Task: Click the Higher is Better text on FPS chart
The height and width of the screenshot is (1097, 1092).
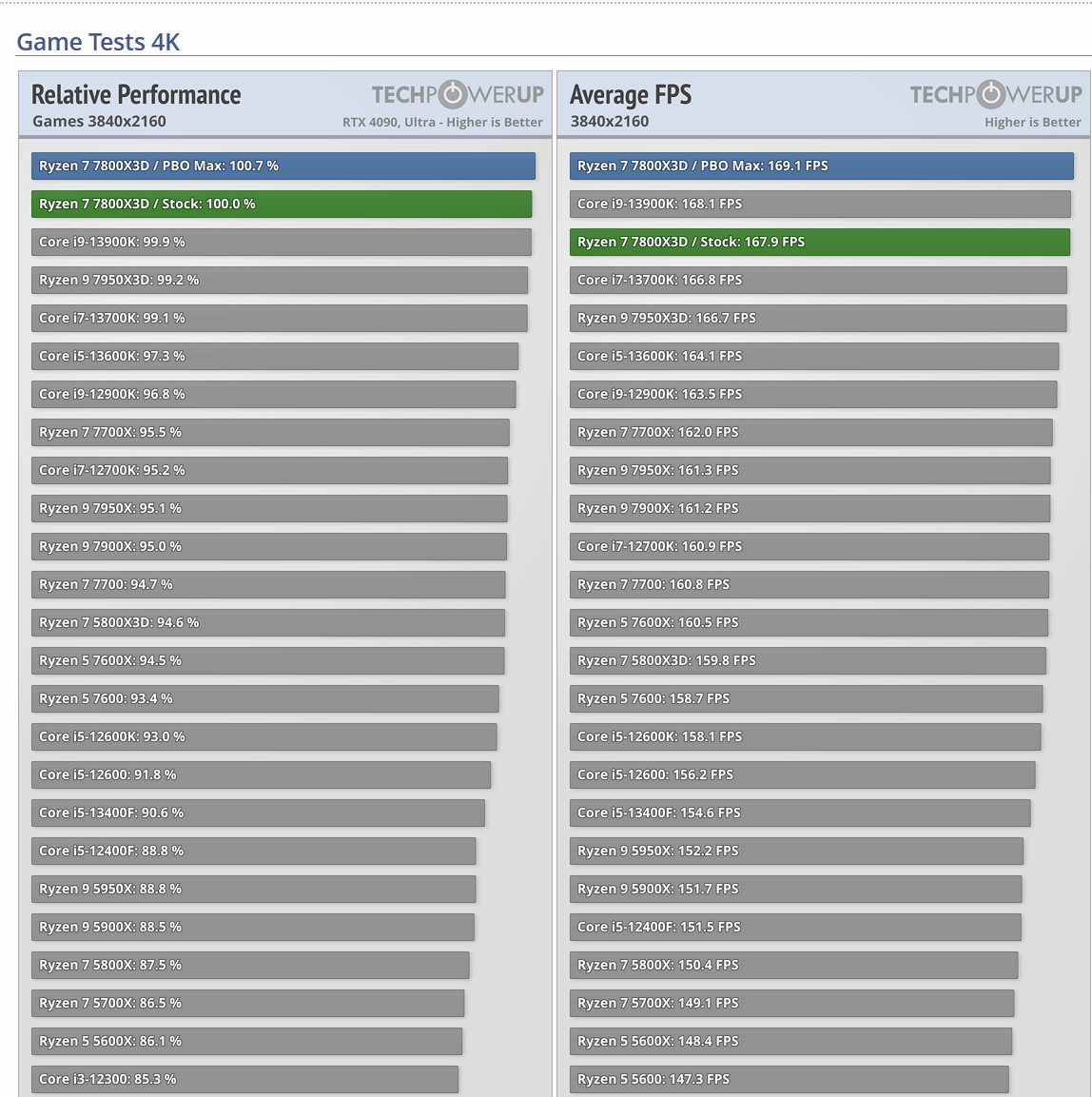Action: 1033,122
